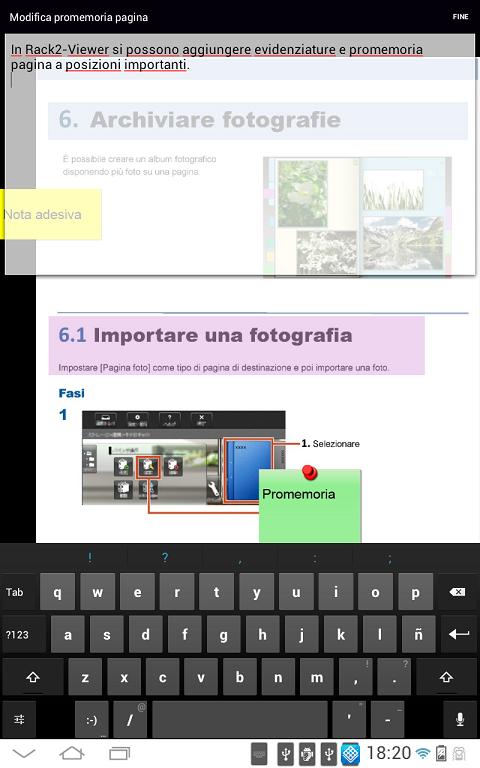Tap the ñ key
The image size is (480, 768).
[418, 635]
